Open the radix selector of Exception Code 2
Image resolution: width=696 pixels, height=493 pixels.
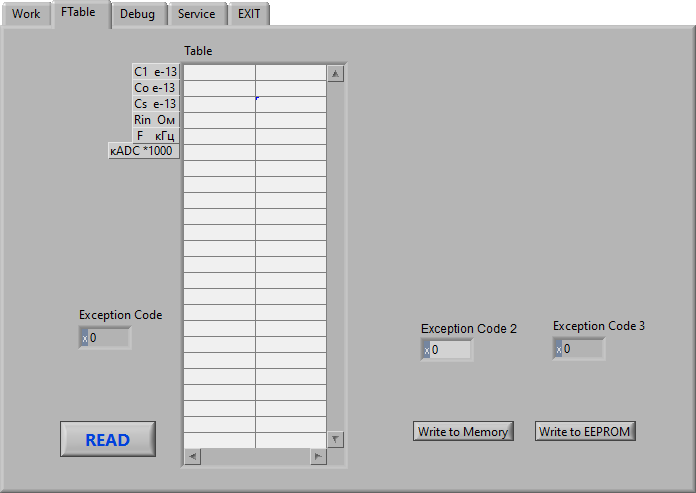point(426,350)
